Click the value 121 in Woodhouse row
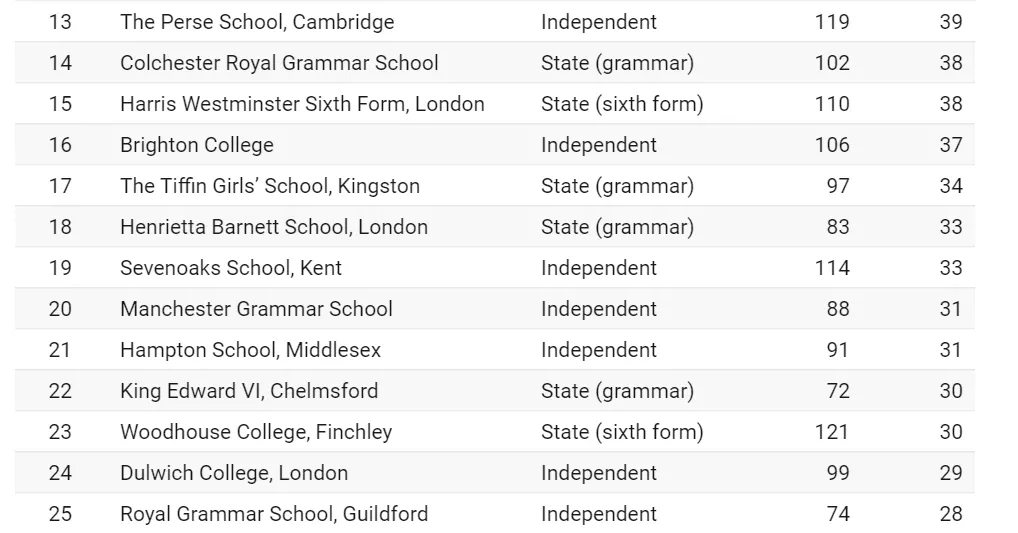 832,432
